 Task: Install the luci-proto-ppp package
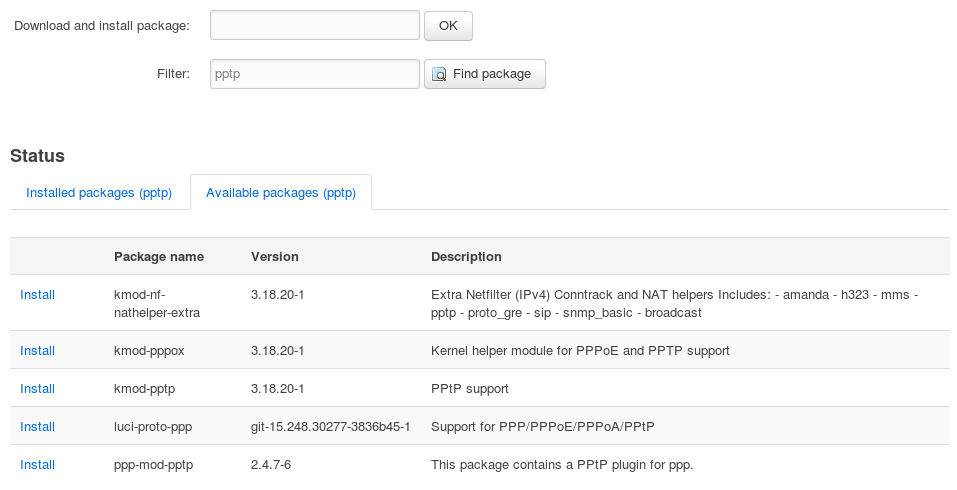[37, 427]
